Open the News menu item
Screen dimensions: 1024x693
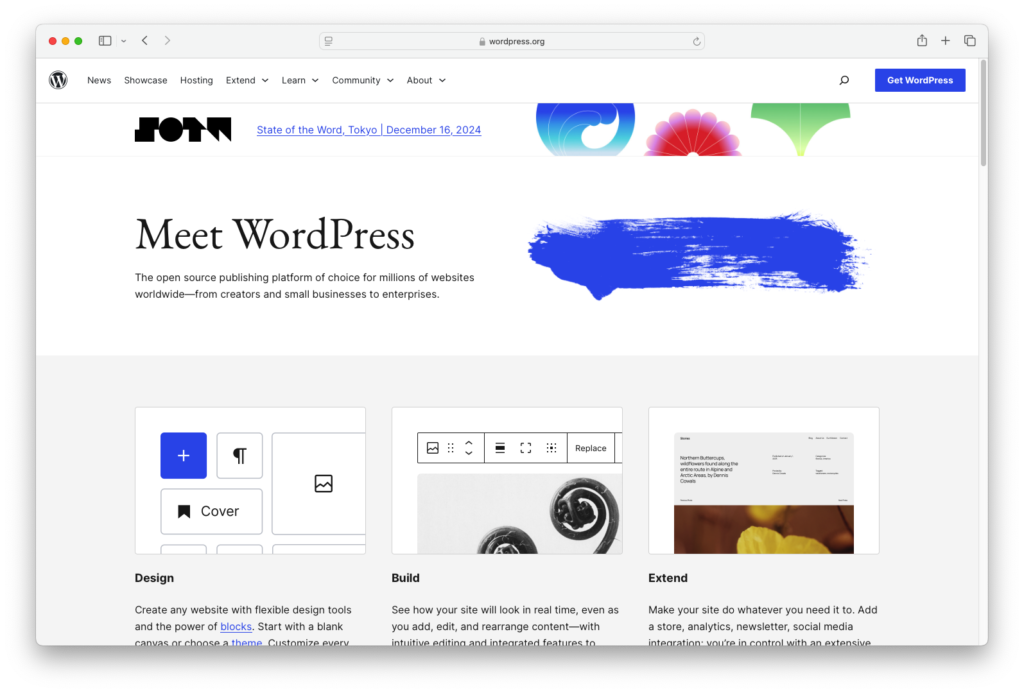(99, 80)
